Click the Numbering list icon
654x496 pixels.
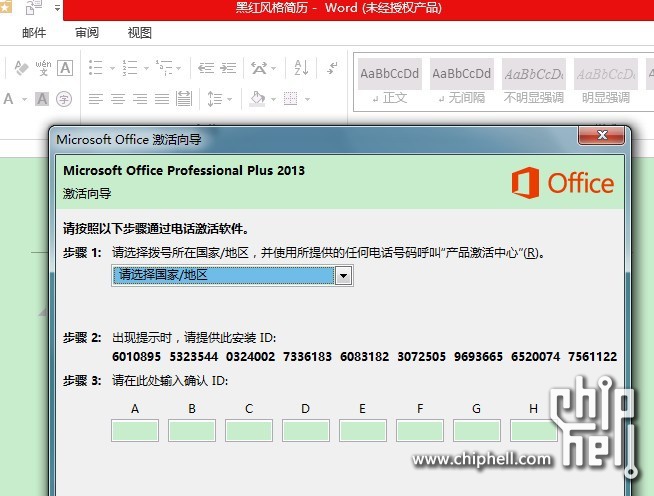[x=130, y=68]
